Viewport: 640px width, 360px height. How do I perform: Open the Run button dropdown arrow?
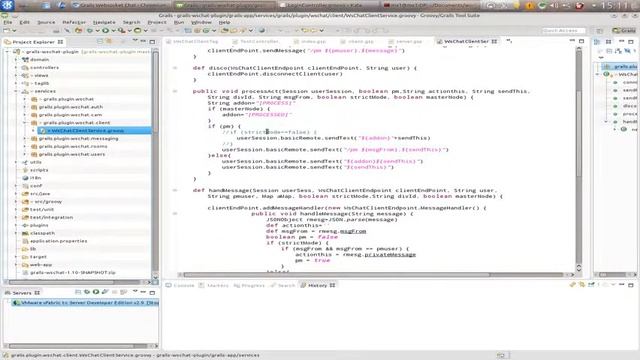(x=113, y=31)
